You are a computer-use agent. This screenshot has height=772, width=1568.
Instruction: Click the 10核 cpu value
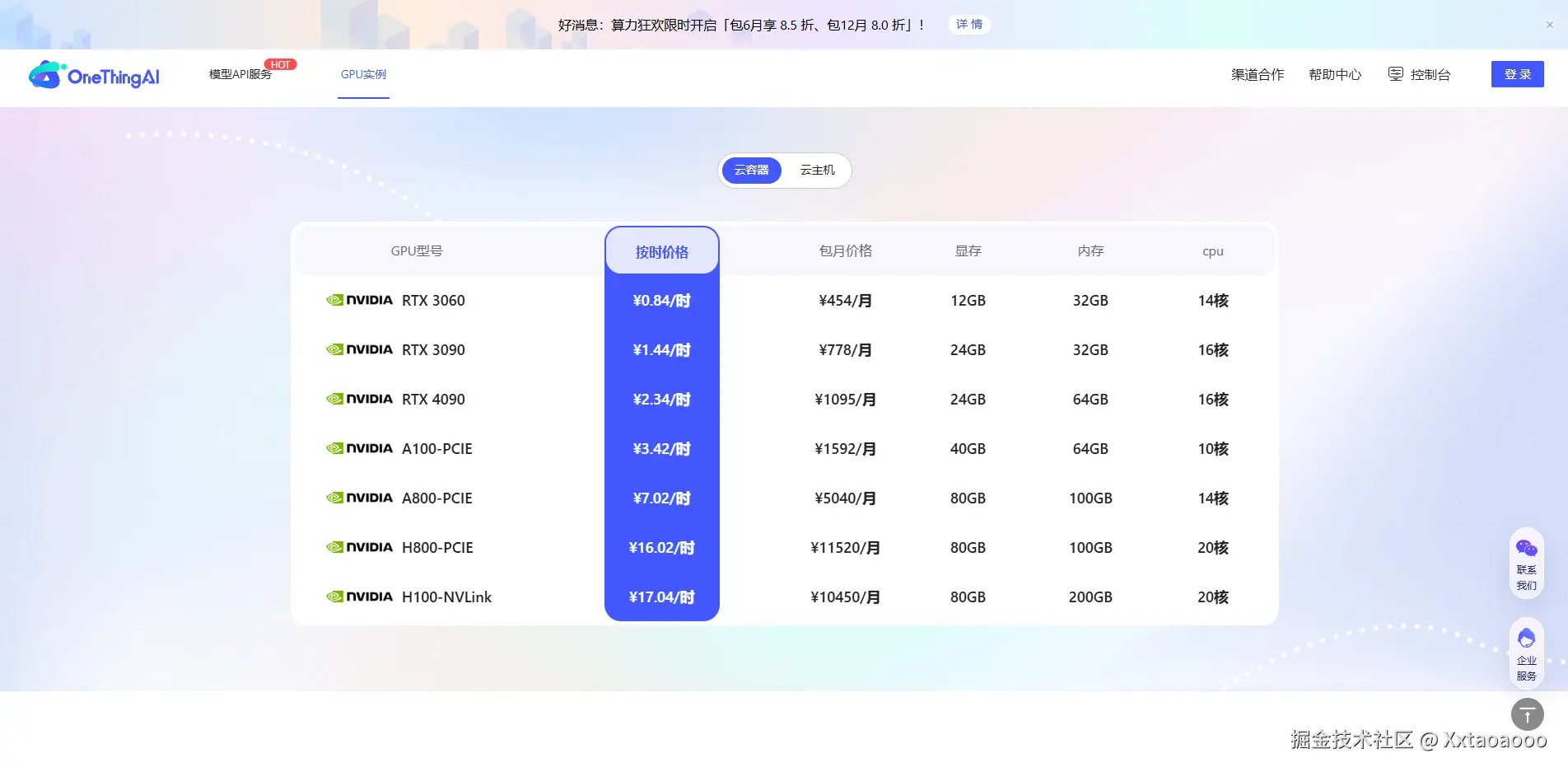1213,449
